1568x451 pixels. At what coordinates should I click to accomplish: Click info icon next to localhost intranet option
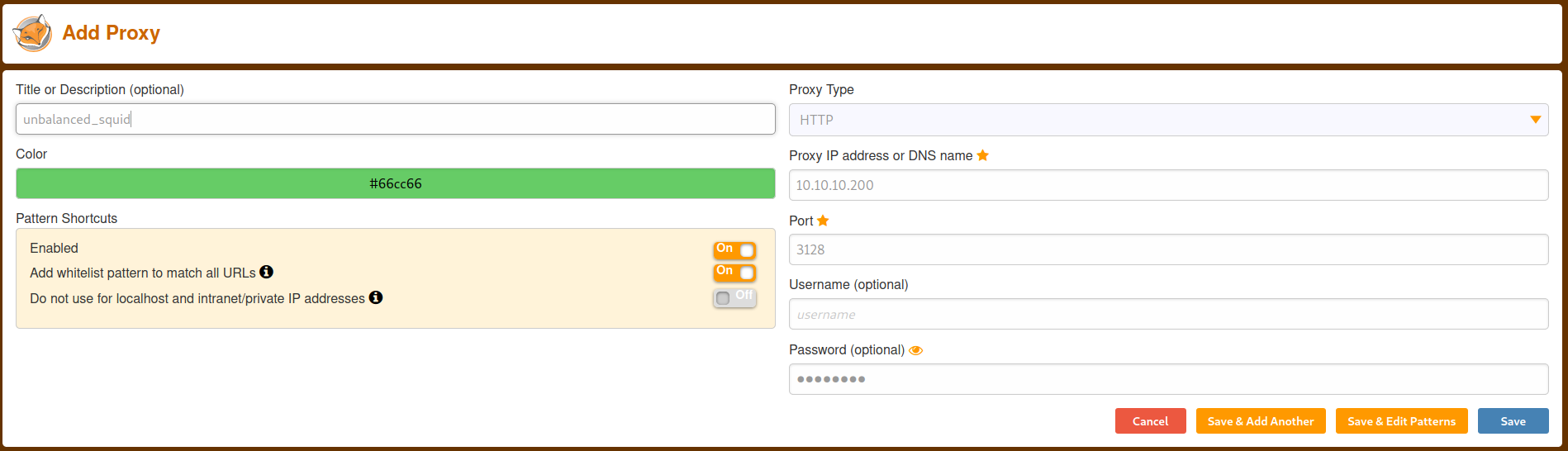click(376, 297)
